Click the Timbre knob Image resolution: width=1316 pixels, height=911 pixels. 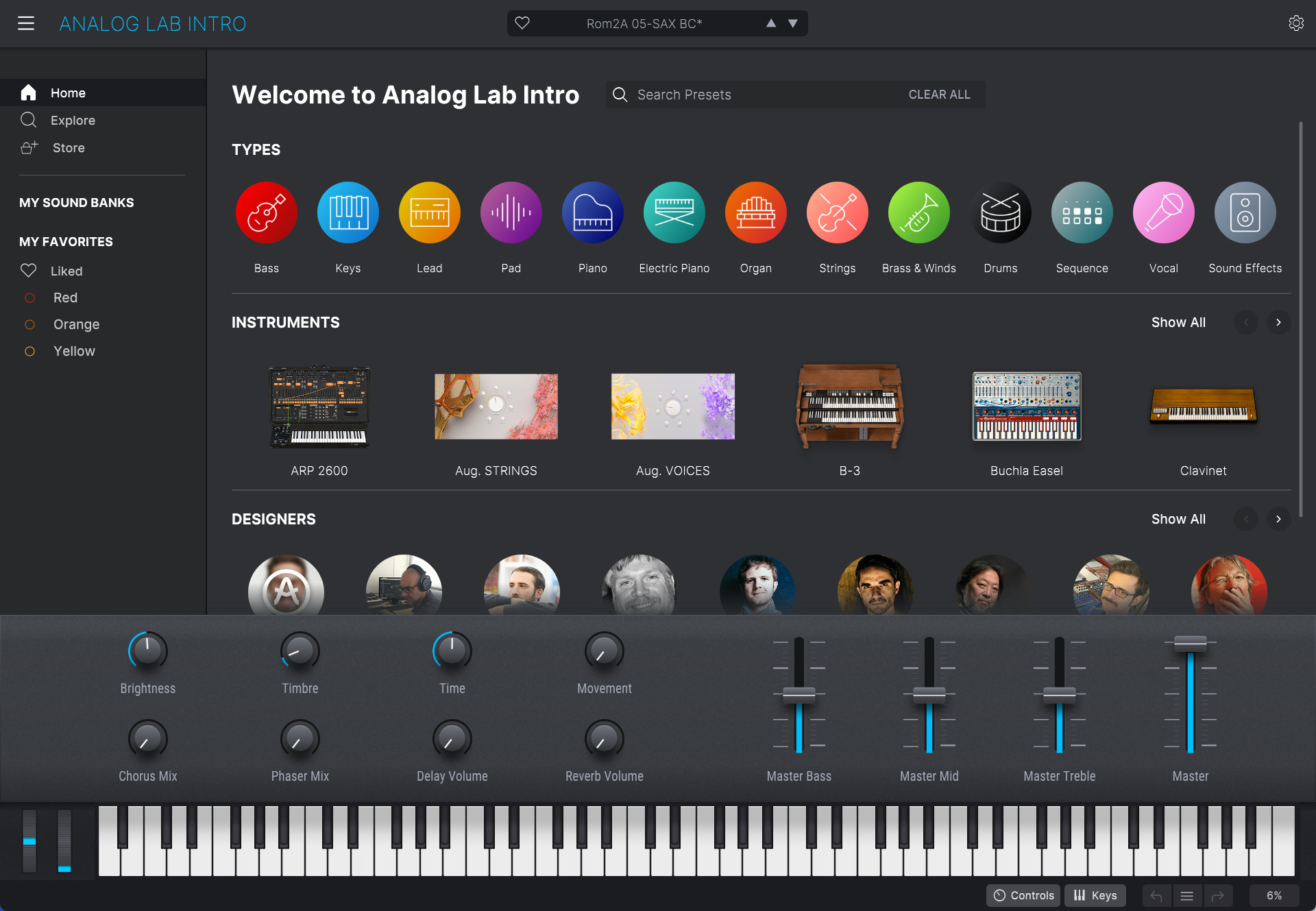click(x=300, y=651)
